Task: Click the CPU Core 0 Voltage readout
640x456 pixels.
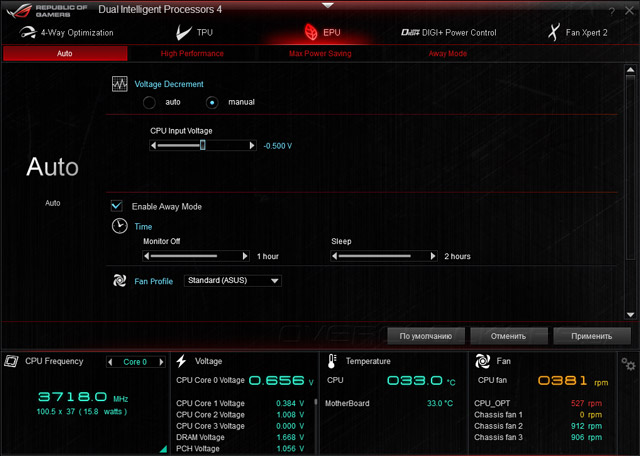Action: point(282,381)
